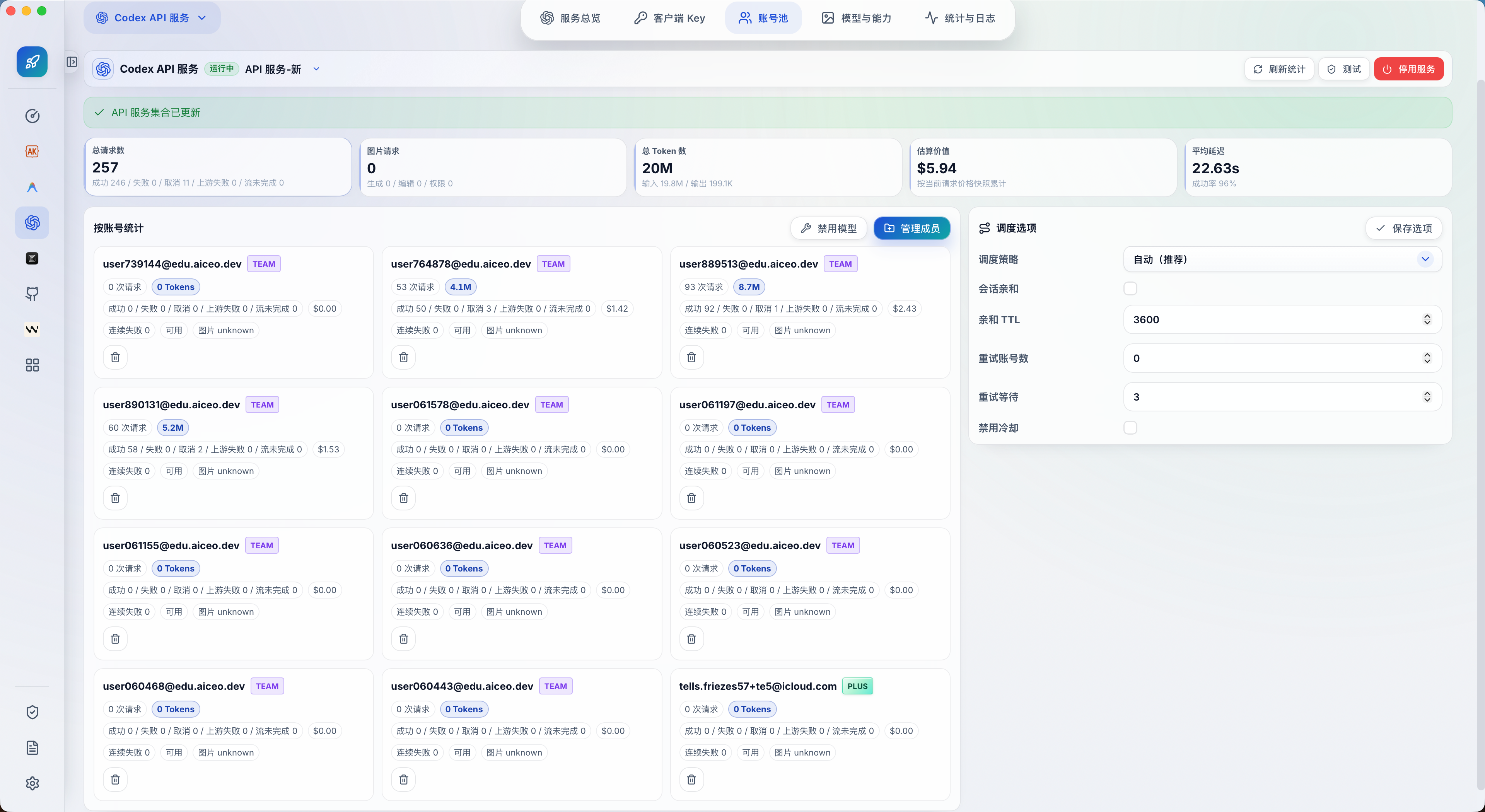The width and height of the screenshot is (1485, 812).
Task: Click the 8.7M token badge for user889513
Action: 749,287
